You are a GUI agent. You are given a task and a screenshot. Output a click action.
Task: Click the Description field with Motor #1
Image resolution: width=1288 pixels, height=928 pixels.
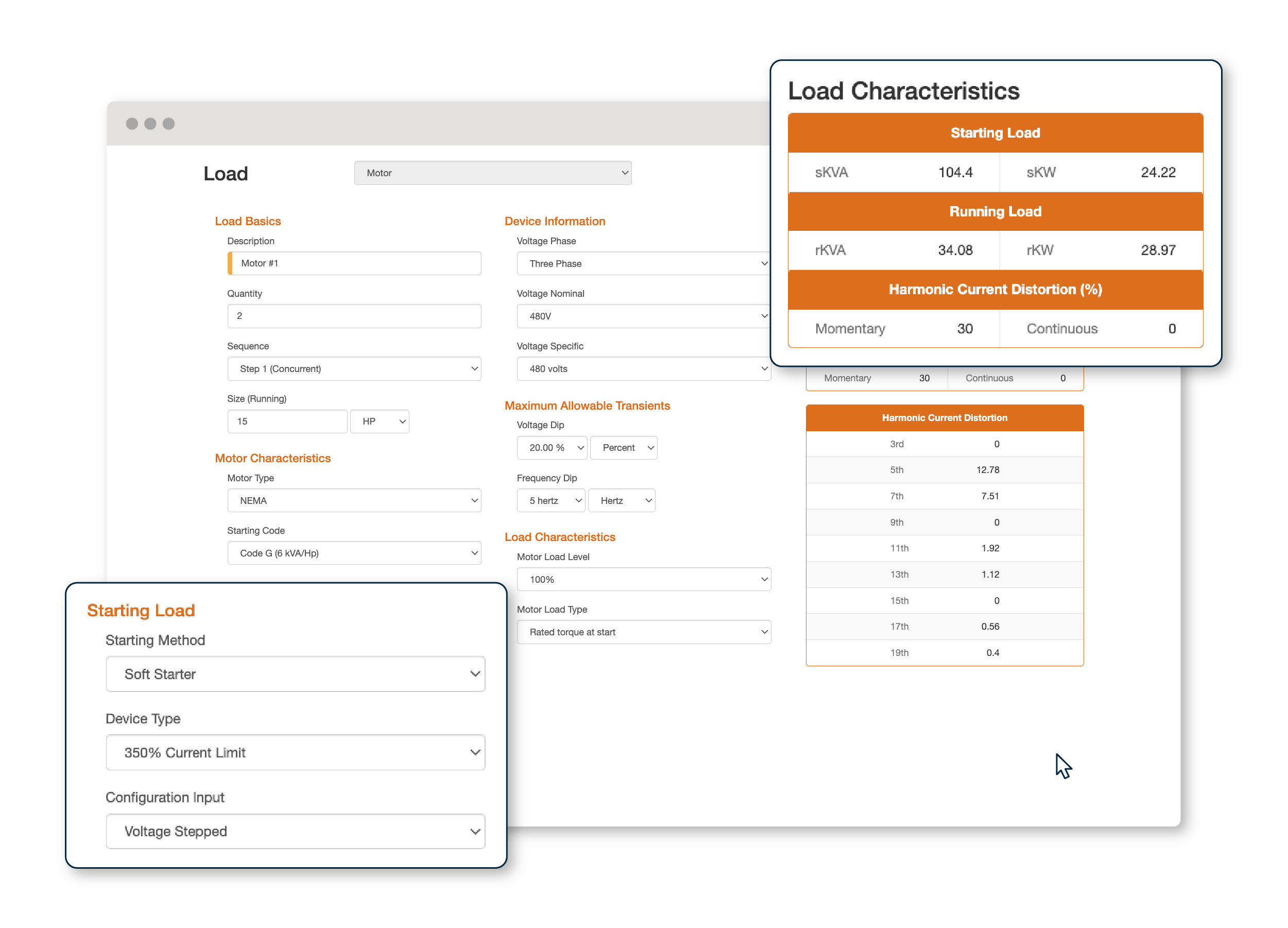tap(355, 263)
